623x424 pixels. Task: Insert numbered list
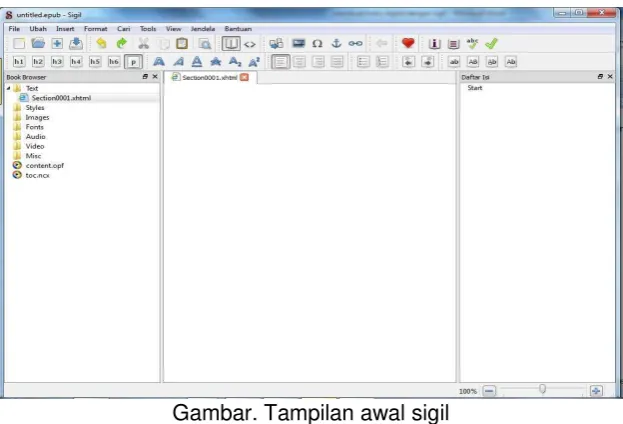[382, 62]
